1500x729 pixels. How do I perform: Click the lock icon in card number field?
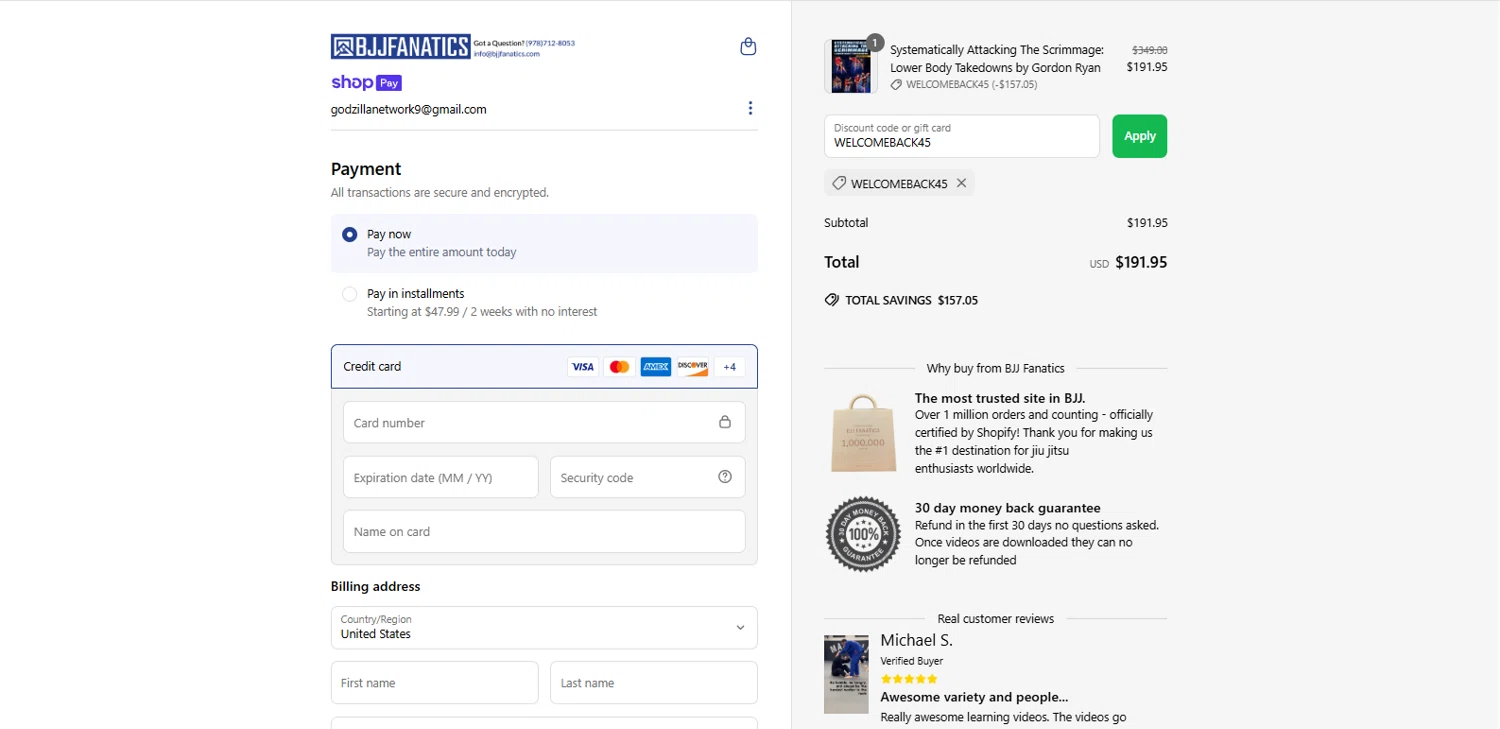pyautogui.click(x=725, y=422)
